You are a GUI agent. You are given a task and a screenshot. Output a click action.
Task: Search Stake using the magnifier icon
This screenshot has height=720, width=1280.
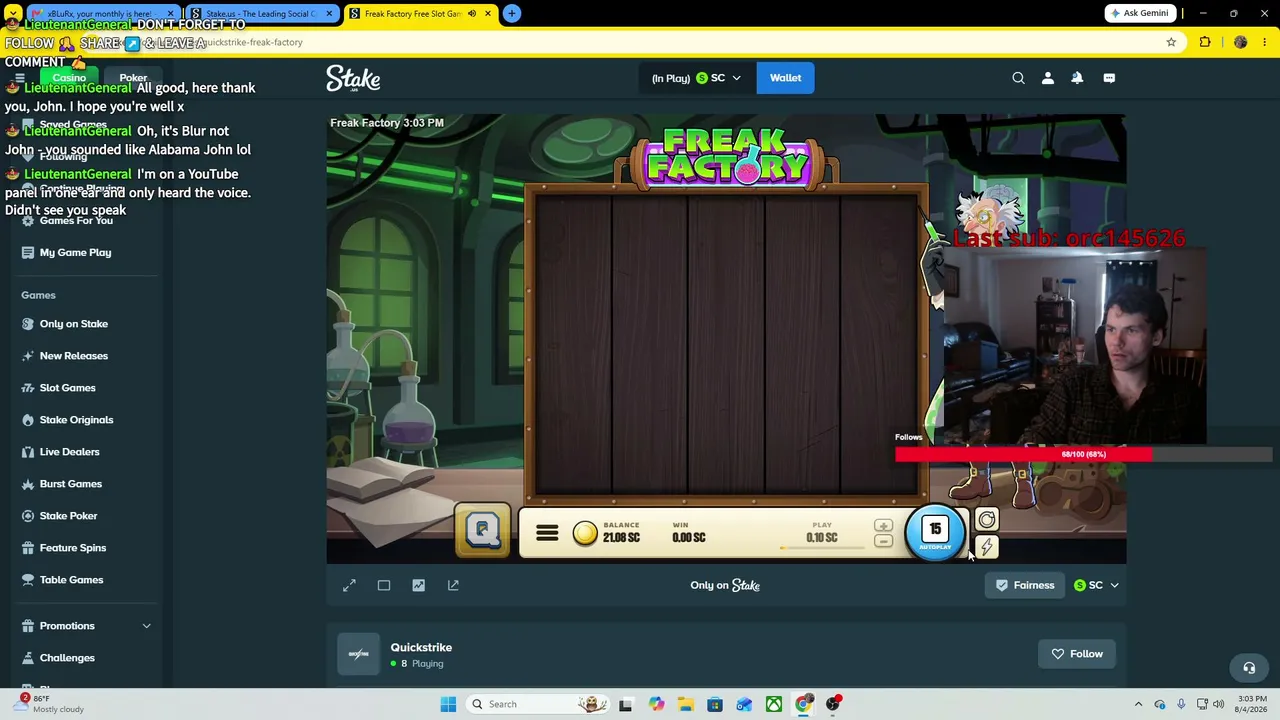[x=1018, y=78]
